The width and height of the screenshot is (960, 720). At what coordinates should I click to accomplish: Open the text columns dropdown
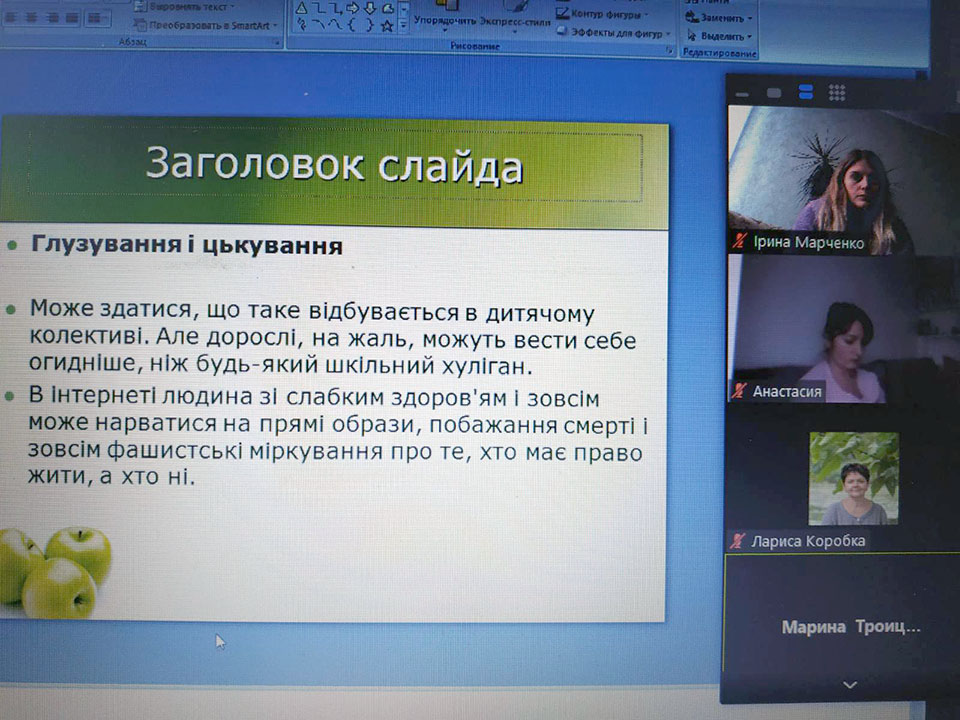click(97, 18)
